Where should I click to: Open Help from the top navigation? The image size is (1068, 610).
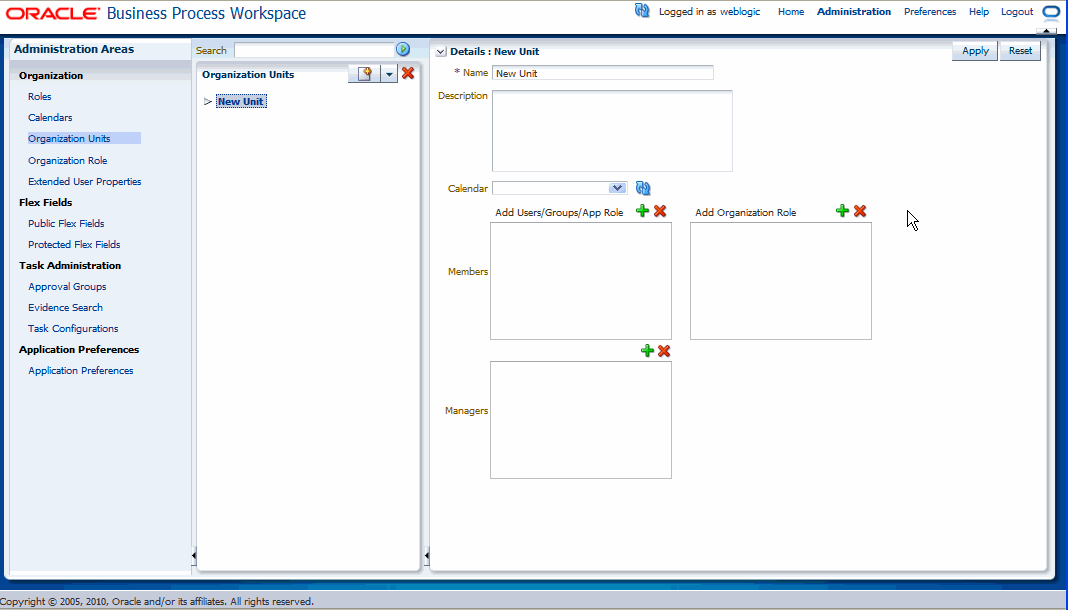[x=979, y=12]
